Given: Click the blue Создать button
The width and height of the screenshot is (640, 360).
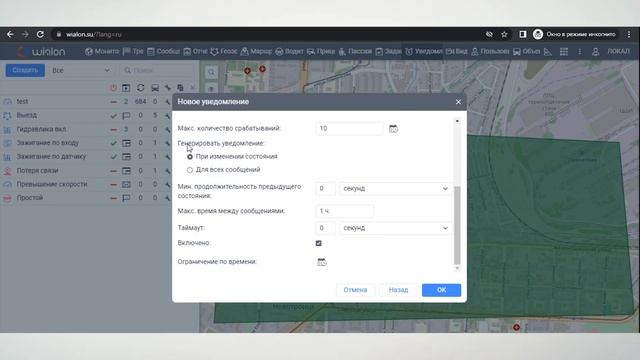Looking at the screenshot, I should click(25, 70).
